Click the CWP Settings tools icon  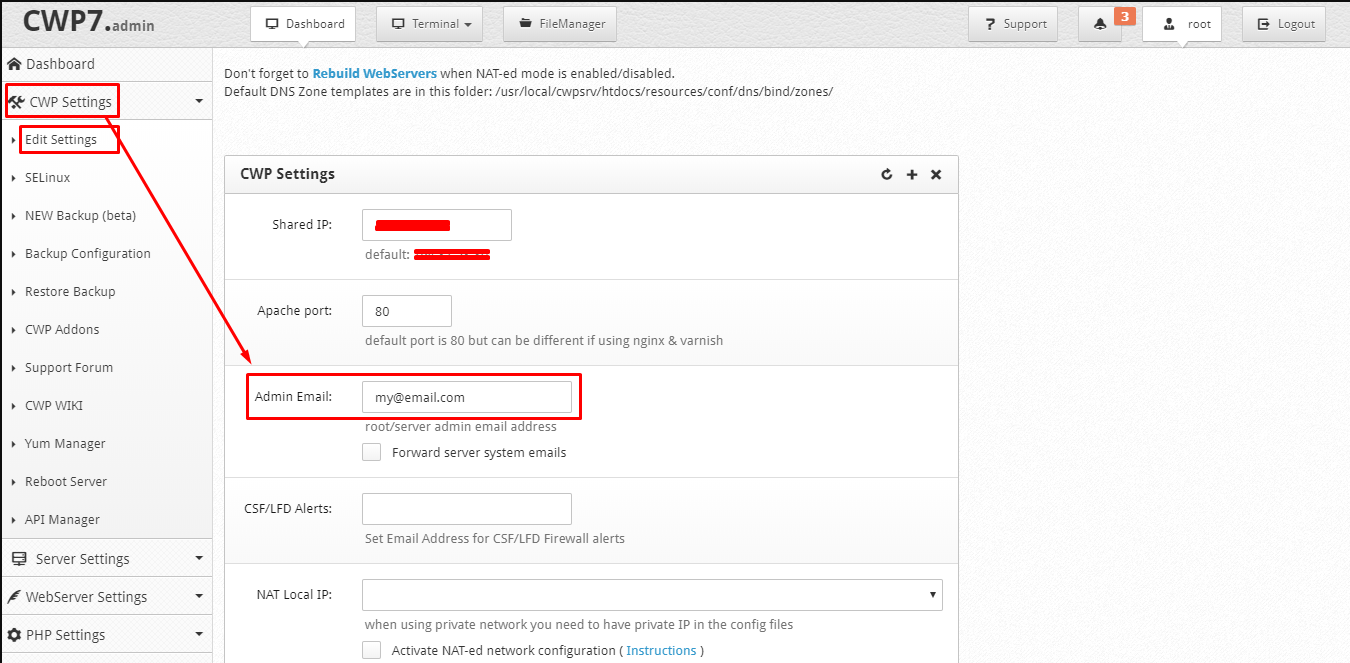tap(16, 101)
